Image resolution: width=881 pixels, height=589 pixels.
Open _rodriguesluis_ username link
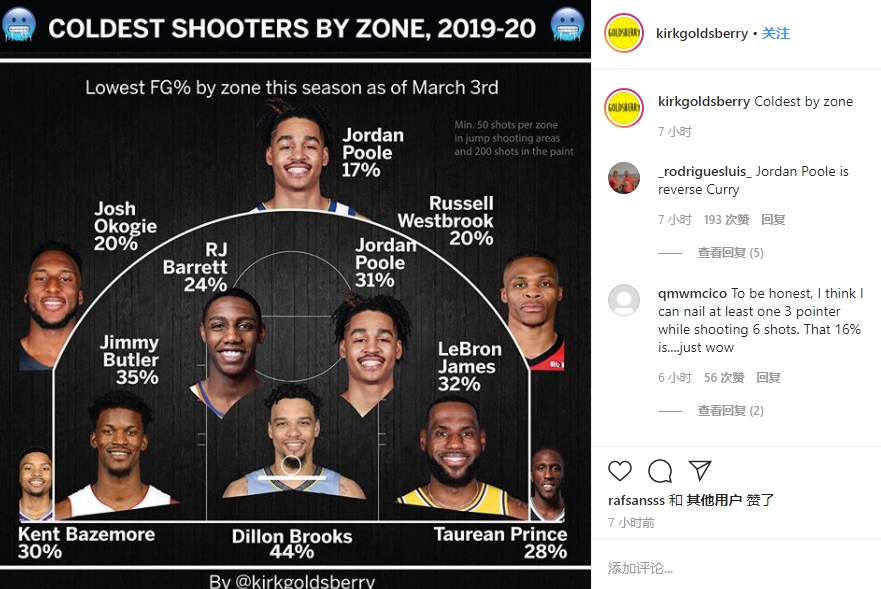705,171
